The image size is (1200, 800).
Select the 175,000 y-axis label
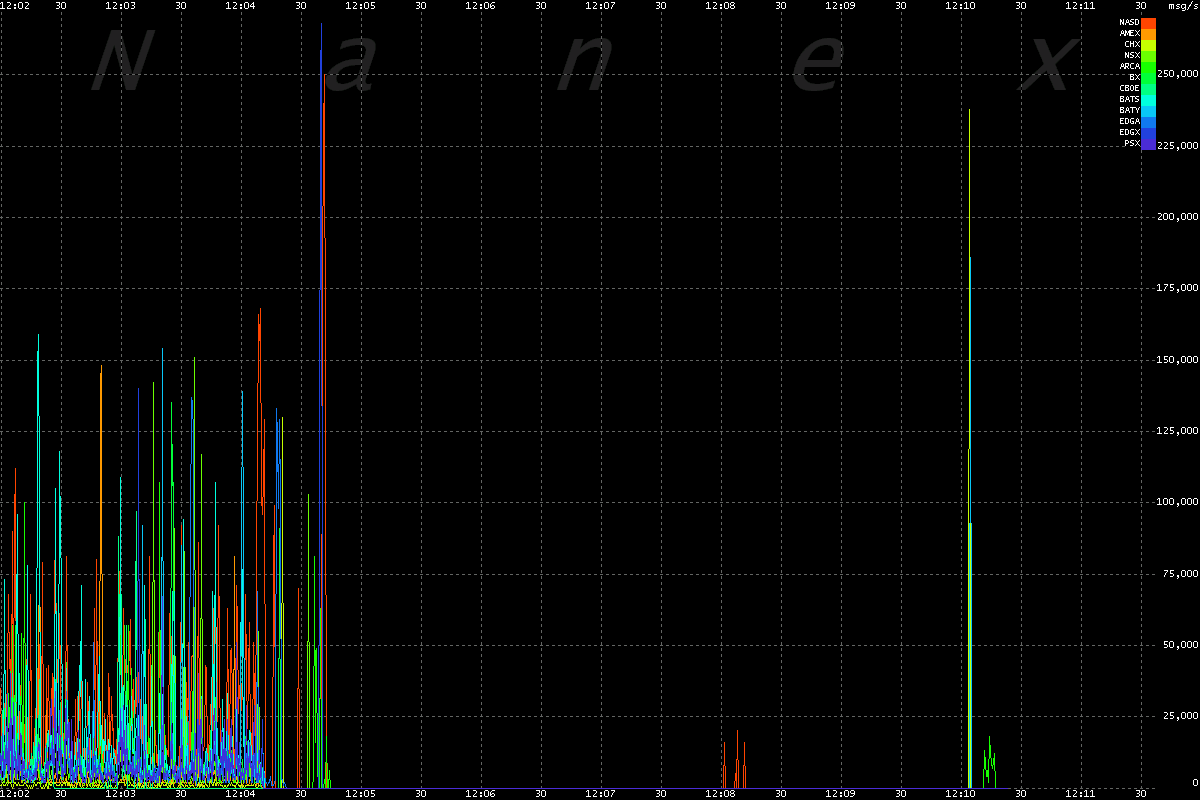(1177, 288)
